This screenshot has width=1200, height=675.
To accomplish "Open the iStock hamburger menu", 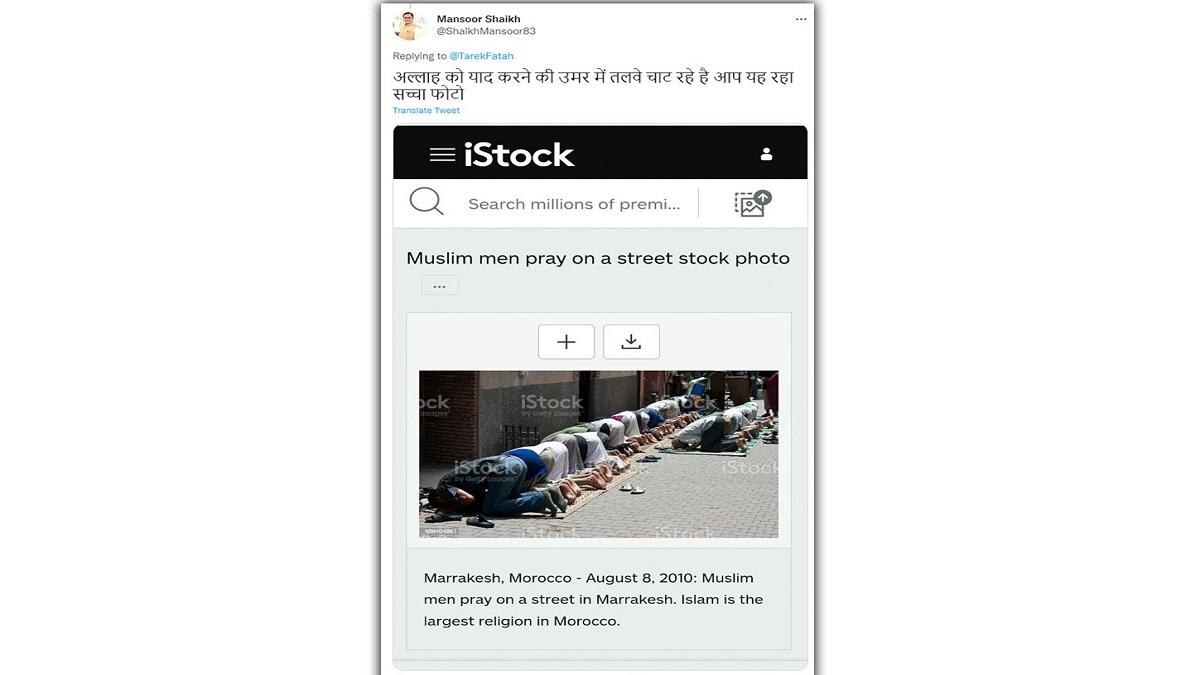I will click(x=442, y=154).
